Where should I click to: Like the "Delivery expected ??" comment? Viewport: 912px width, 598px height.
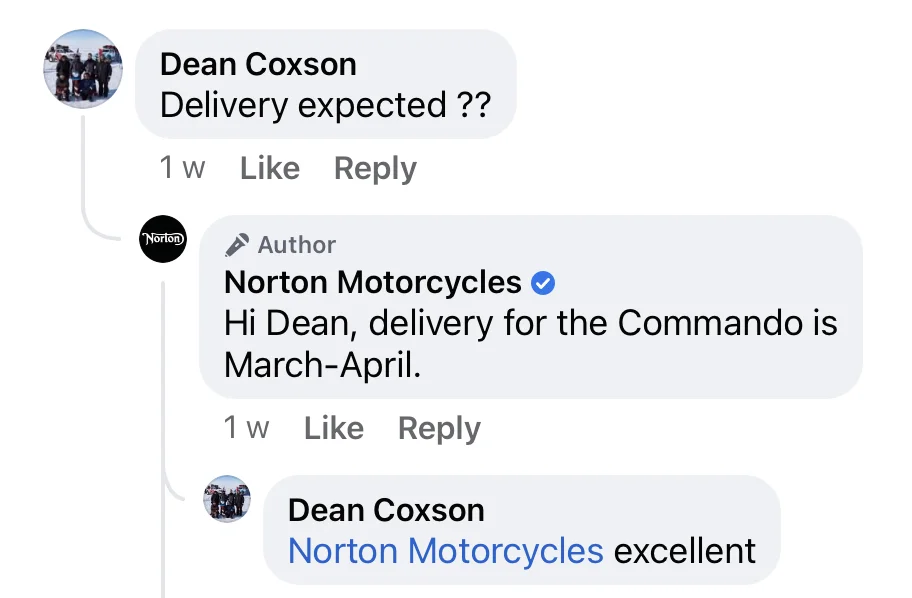(x=270, y=168)
